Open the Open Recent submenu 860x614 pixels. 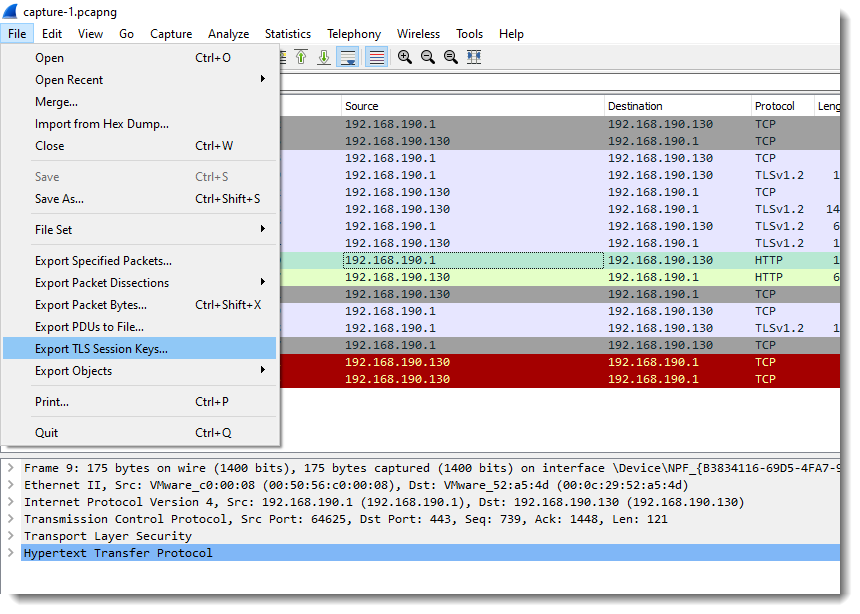[x=69, y=80]
